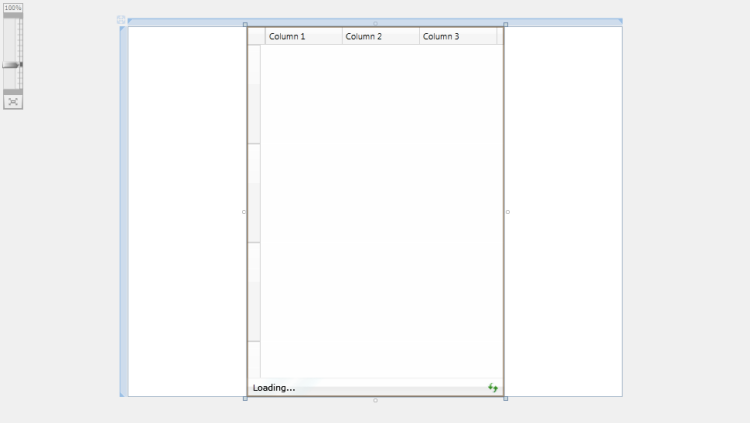Select the top-right resize handle of the grid
The width and height of the screenshot is (750, 423).
click(x=506, y=24)
